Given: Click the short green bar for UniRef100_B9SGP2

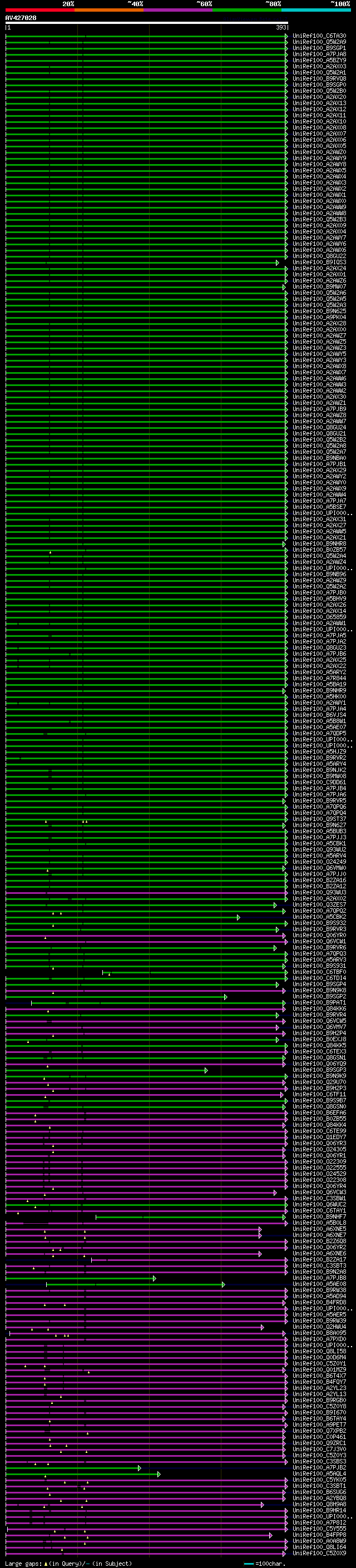Looking at the screenshot, I should (116, 997).
